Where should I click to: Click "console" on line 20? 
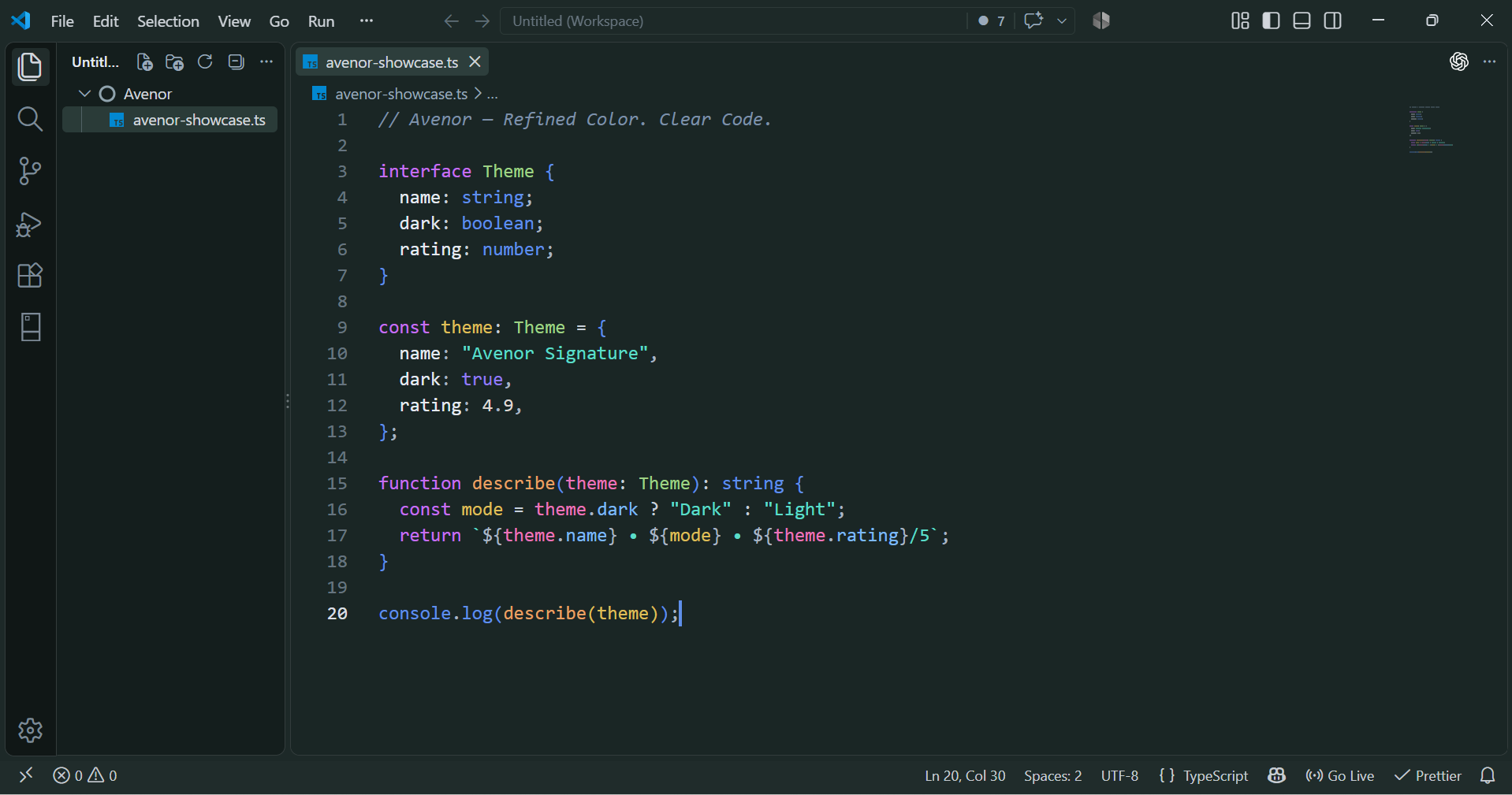(x=415, y=613)
